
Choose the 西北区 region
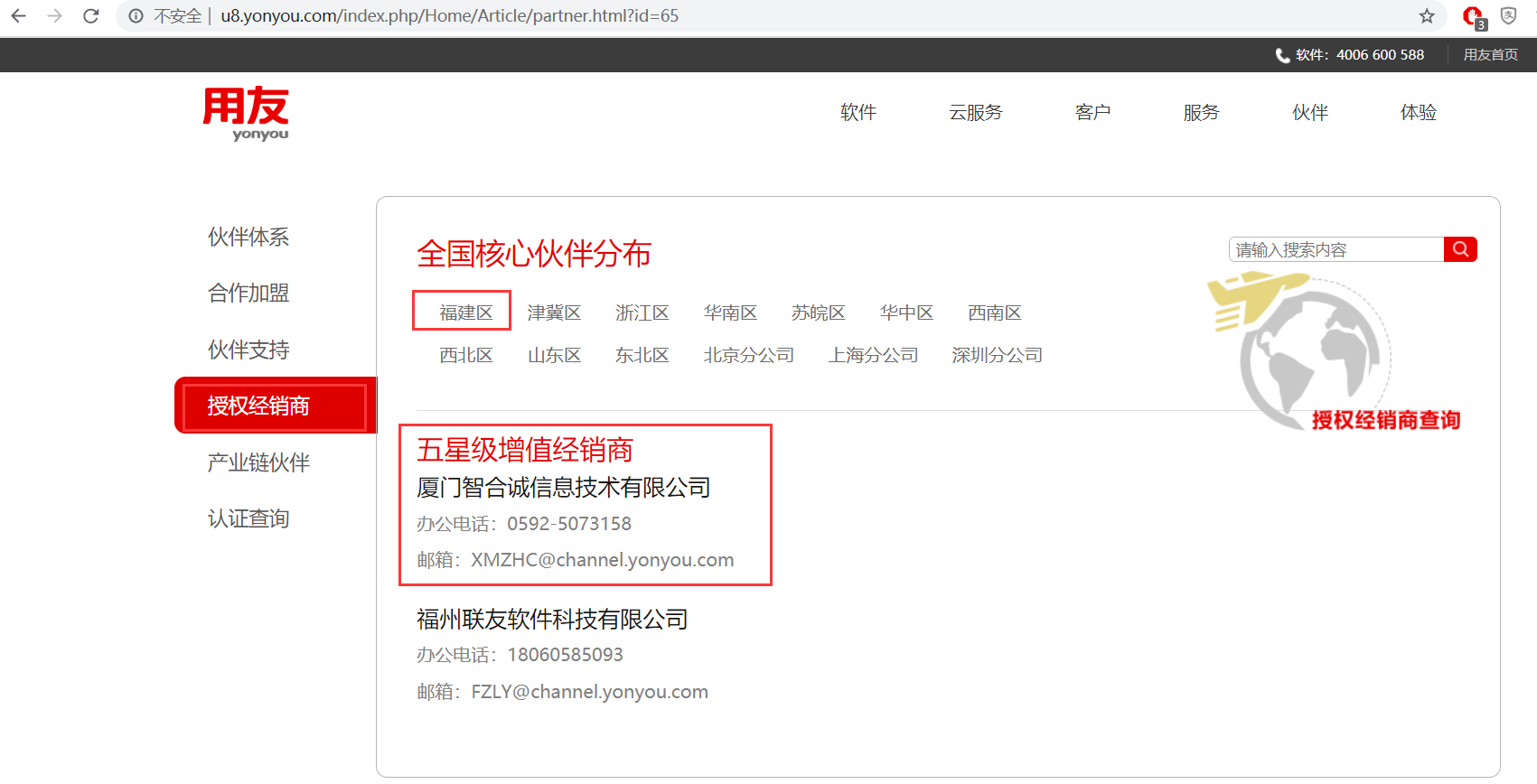tap(466, 355)
